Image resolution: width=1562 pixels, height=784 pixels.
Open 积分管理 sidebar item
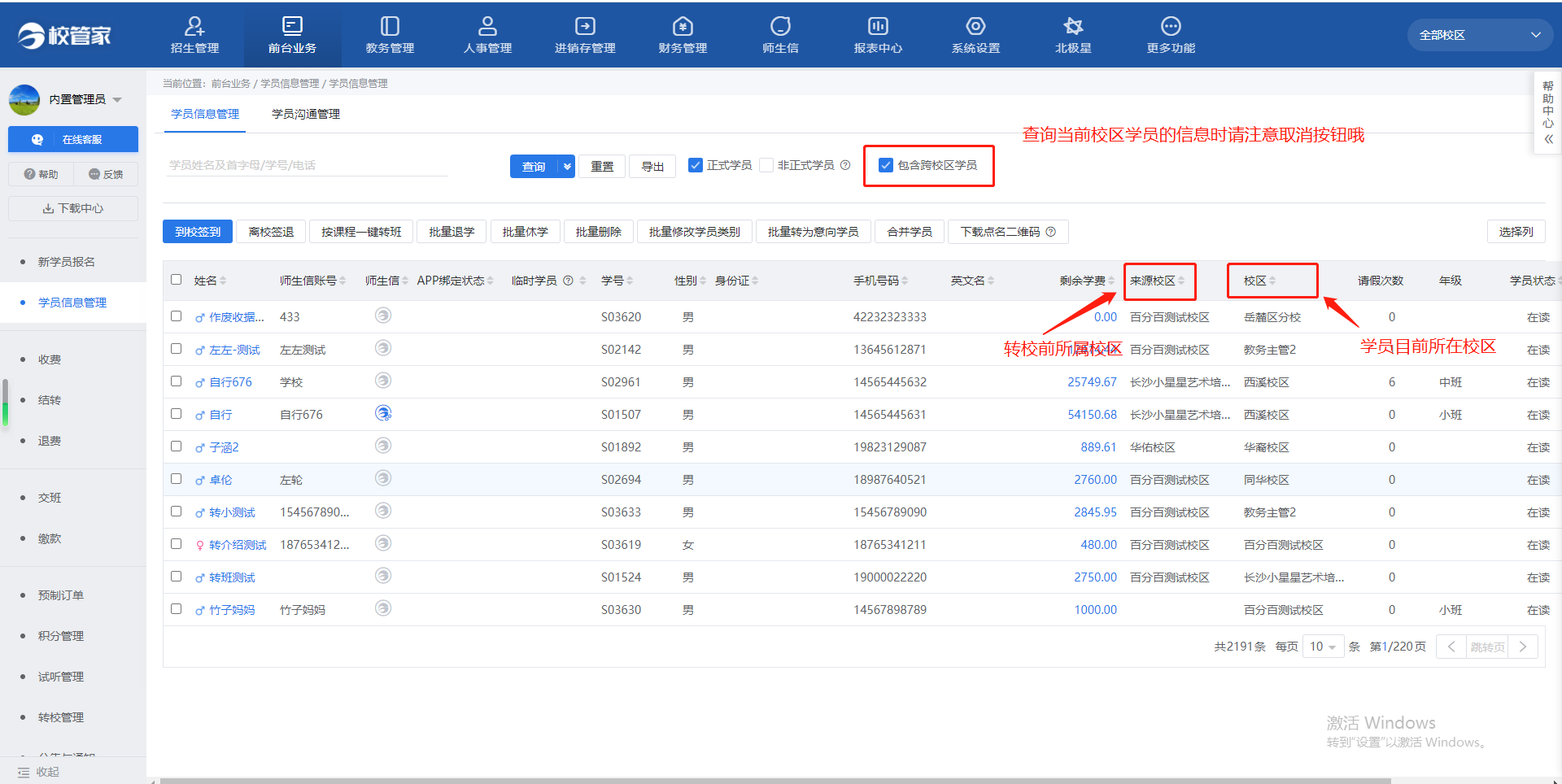point(61,636)
